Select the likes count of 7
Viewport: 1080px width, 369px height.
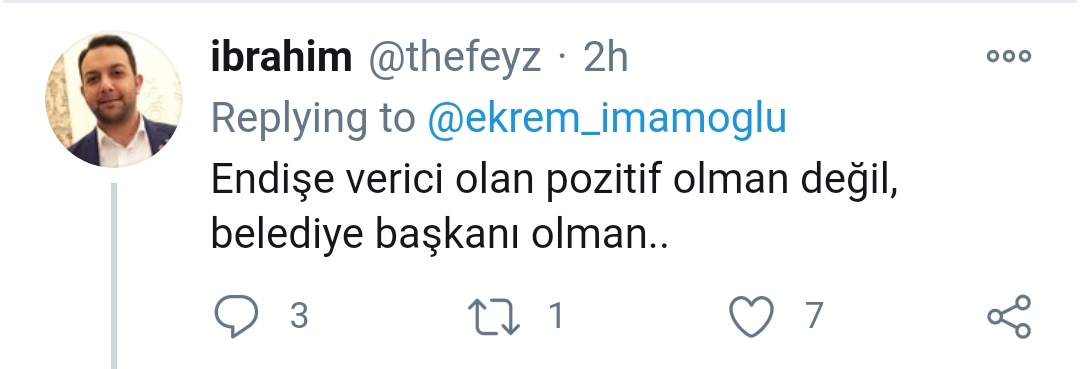814,316
